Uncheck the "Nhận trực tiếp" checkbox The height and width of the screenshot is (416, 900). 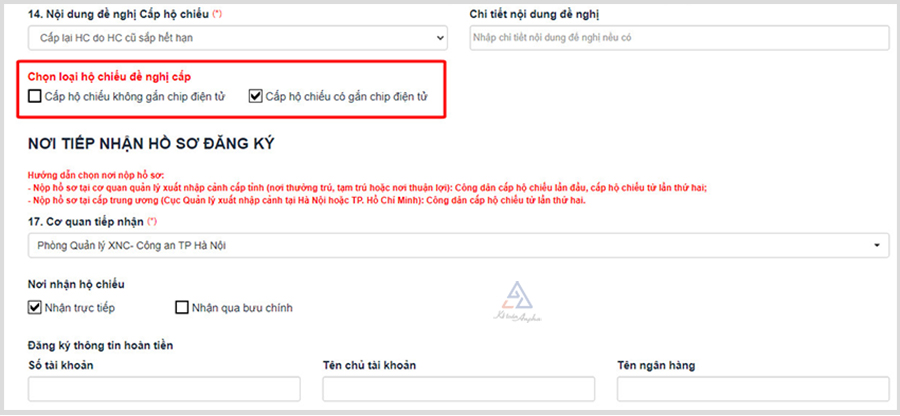[36, 307]
